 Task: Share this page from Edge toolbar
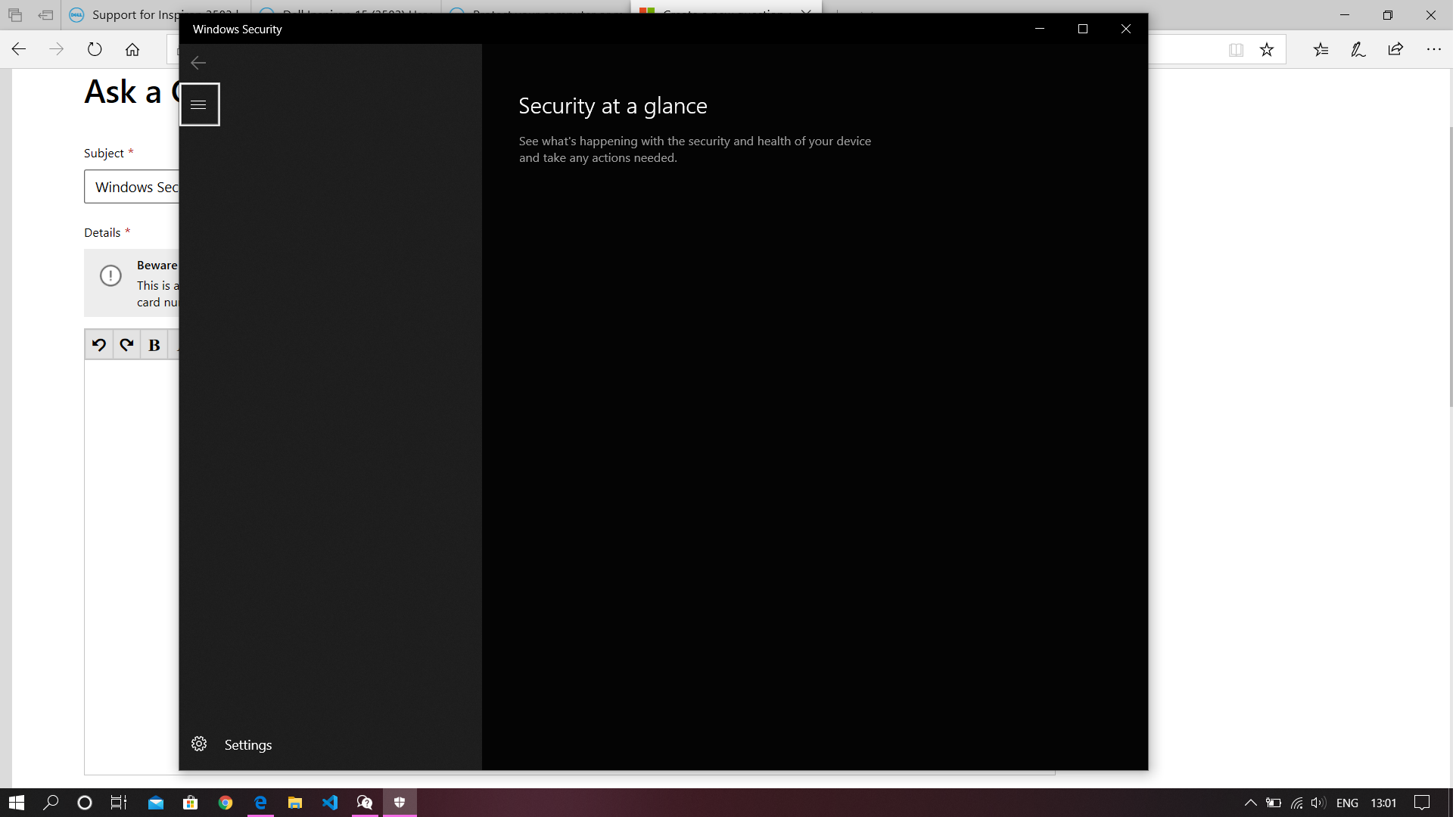[1395, 50]
